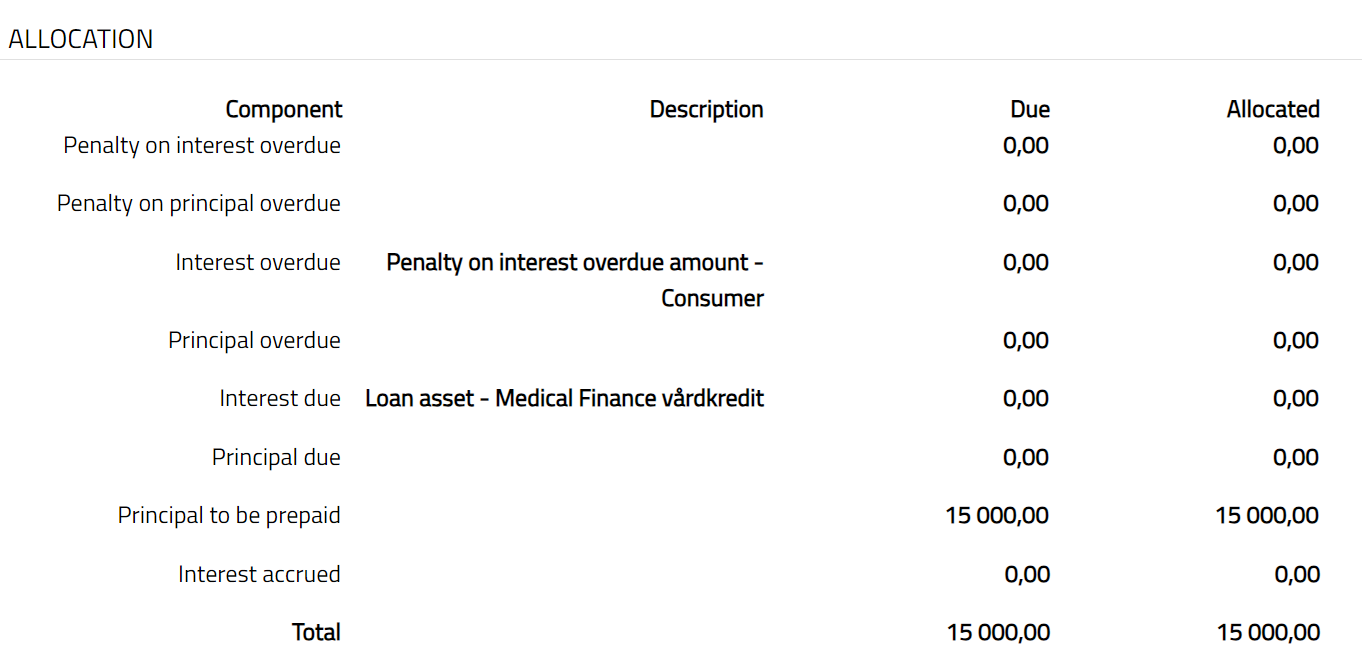This screenshot has width=1362, height=661.
Task: Select the Total row Due amount
Action: pos(998,632)
